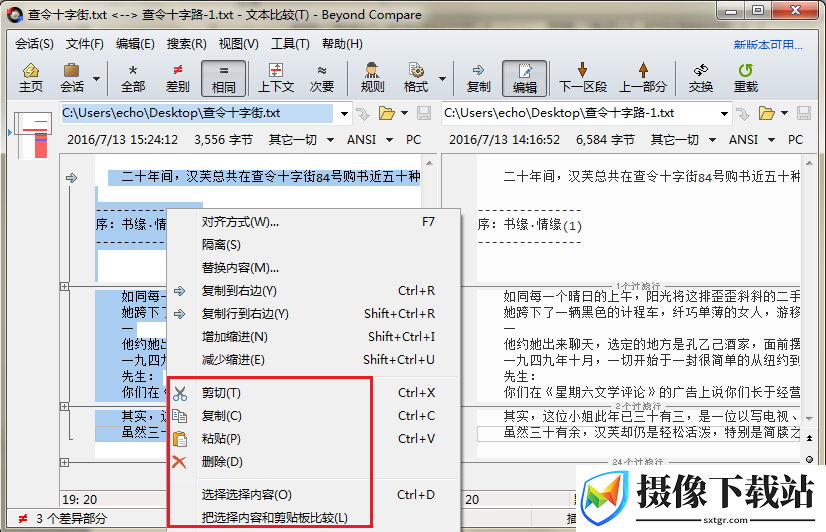Expand left ANSI encoding dropdown

tap(389, 140)
